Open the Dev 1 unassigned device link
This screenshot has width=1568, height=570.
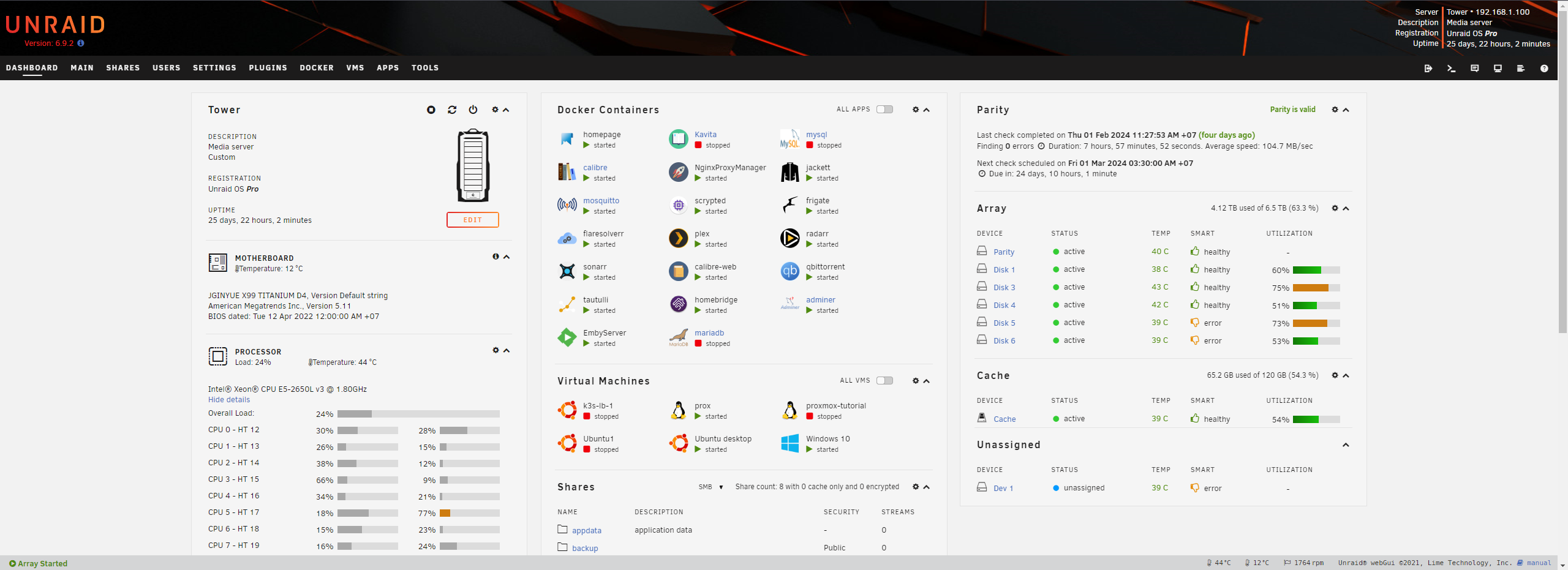pyautogui.click(x=1003, y=489)
